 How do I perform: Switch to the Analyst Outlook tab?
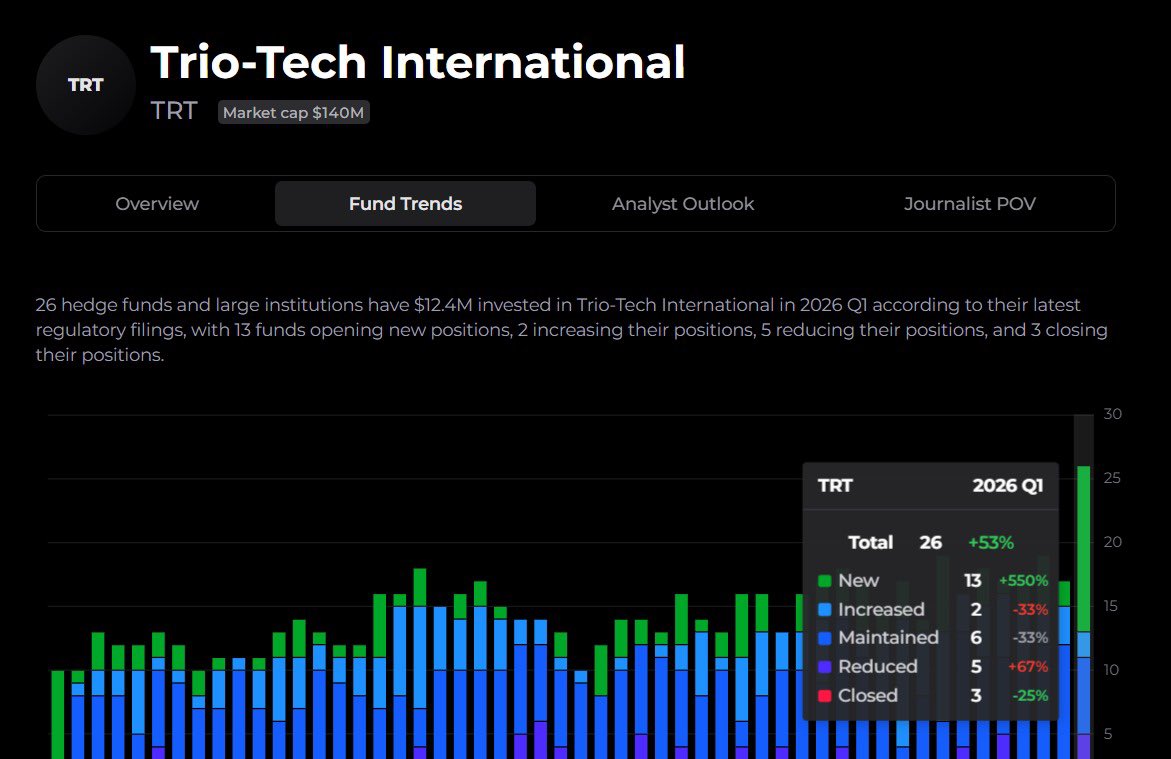click(683, 204)
